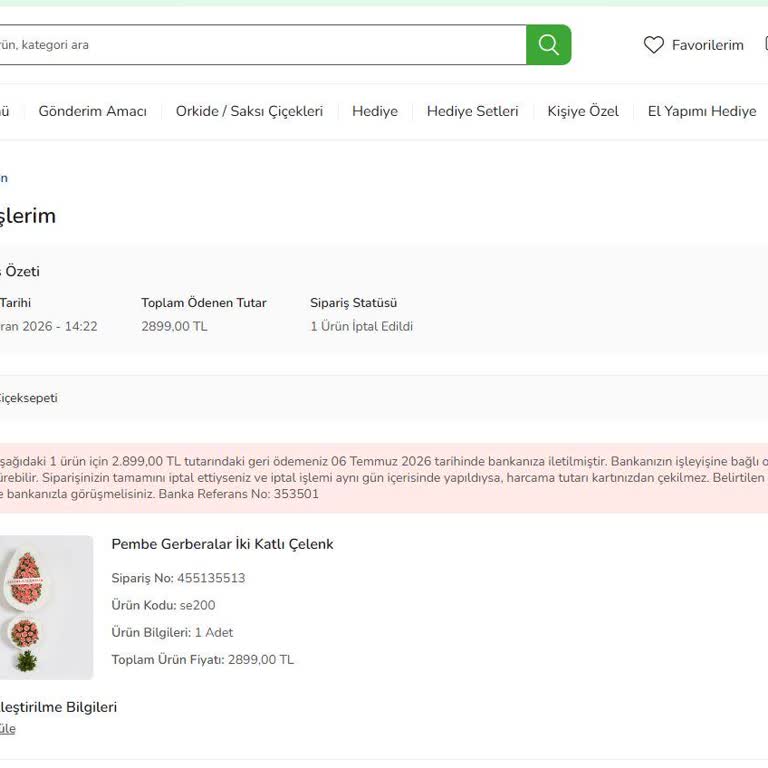
Task: Select the Ürün Bilgileri: 1 Adet text
Action: [x=172, y=632]
